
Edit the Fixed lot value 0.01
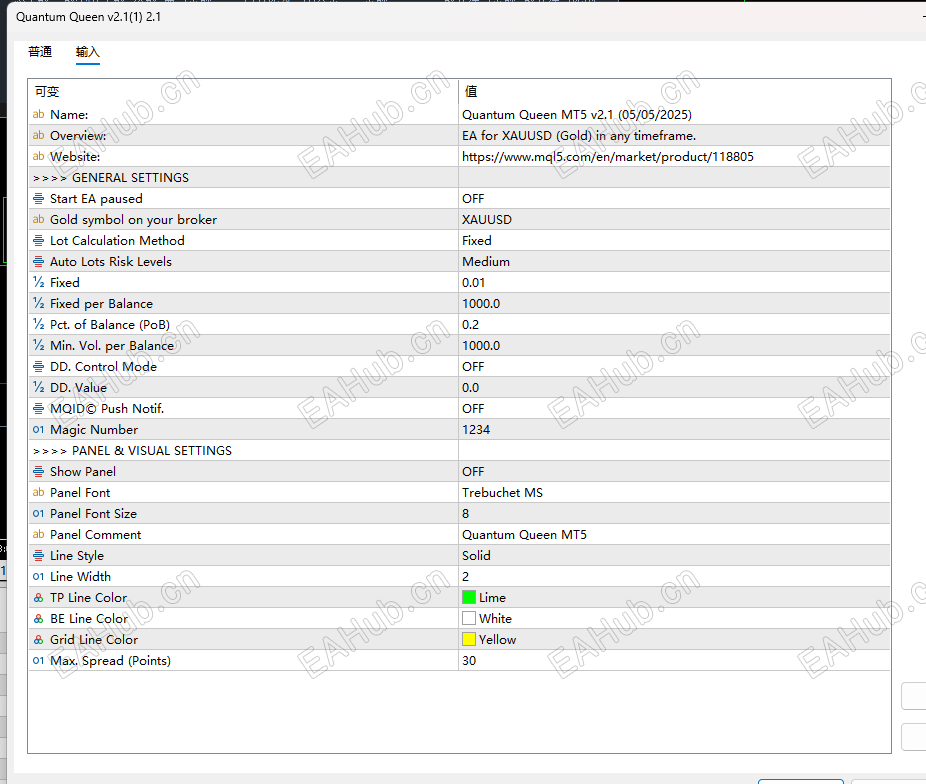point(674,282)
